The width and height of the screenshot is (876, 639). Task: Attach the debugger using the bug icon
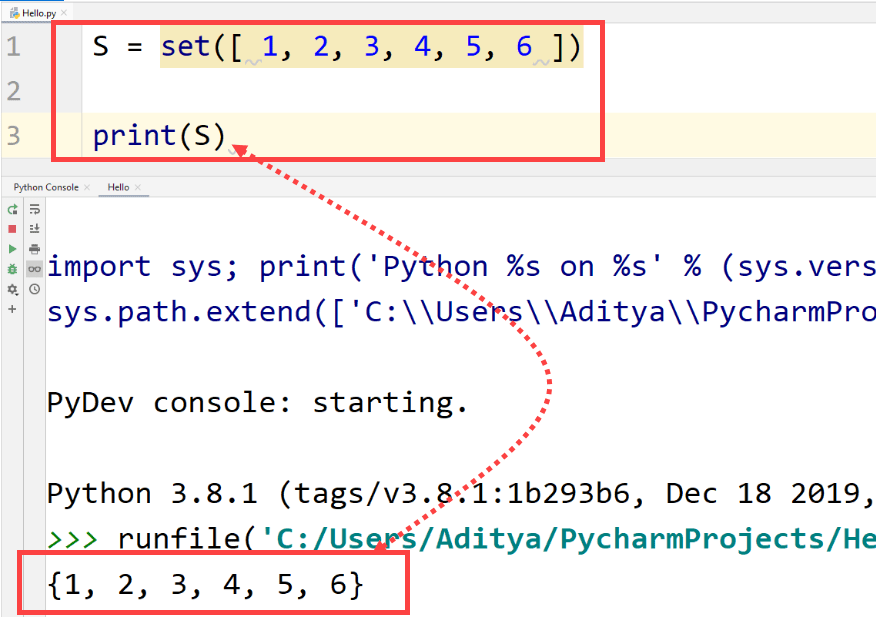pyautogui.click(x=11, y=268)
